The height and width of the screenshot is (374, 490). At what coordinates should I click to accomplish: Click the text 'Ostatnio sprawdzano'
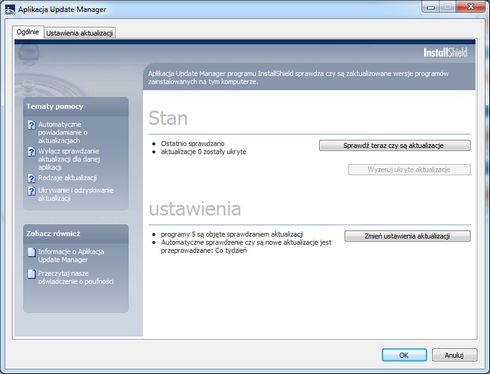click(x=193, y=143)
